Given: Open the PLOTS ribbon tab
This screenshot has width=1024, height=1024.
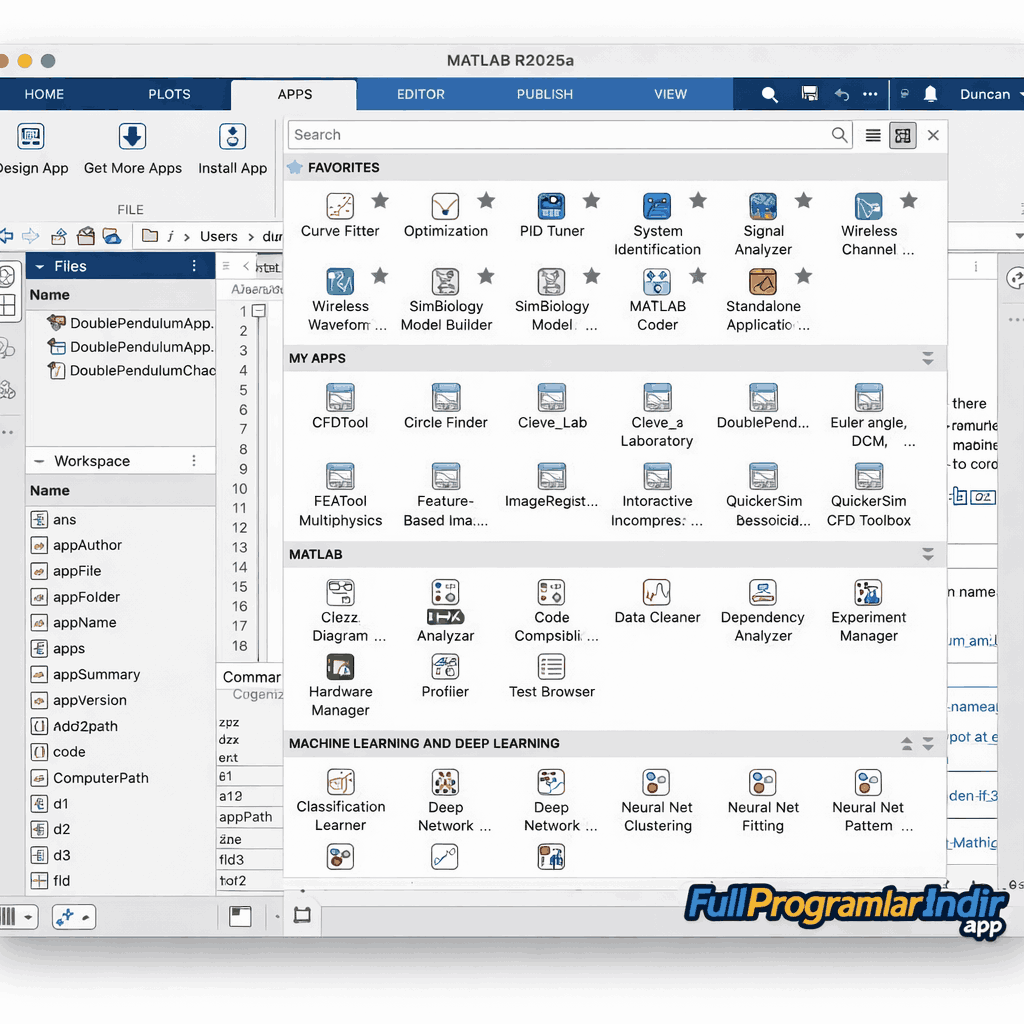Looking at the screenshot, I should [x=169, y=94].
